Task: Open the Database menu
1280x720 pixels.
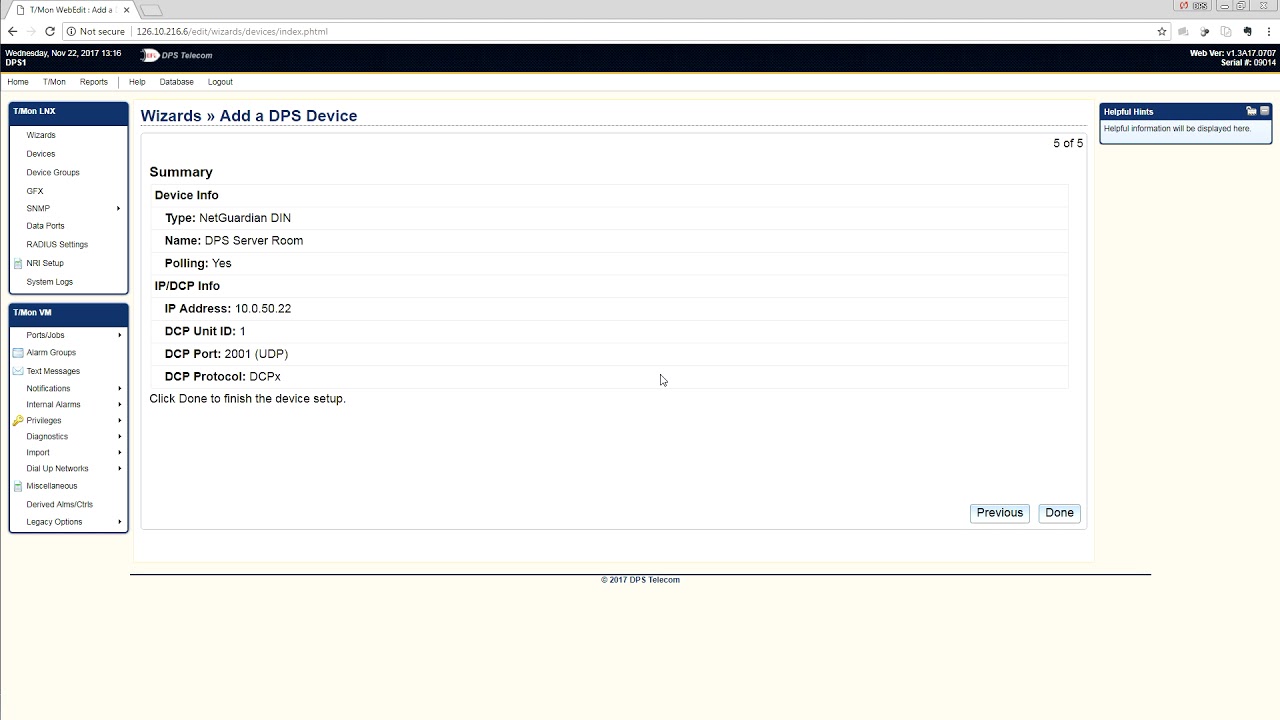Action: (177, 82)
